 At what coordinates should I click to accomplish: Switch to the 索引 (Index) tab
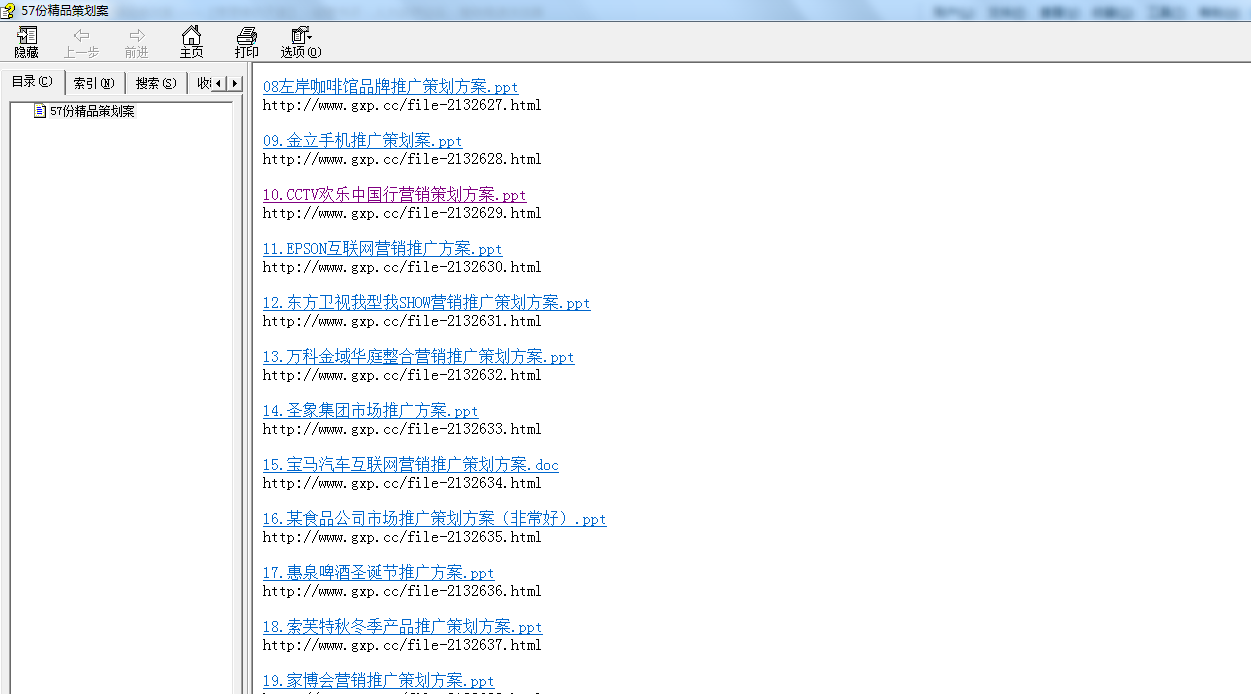click(94, 83)
